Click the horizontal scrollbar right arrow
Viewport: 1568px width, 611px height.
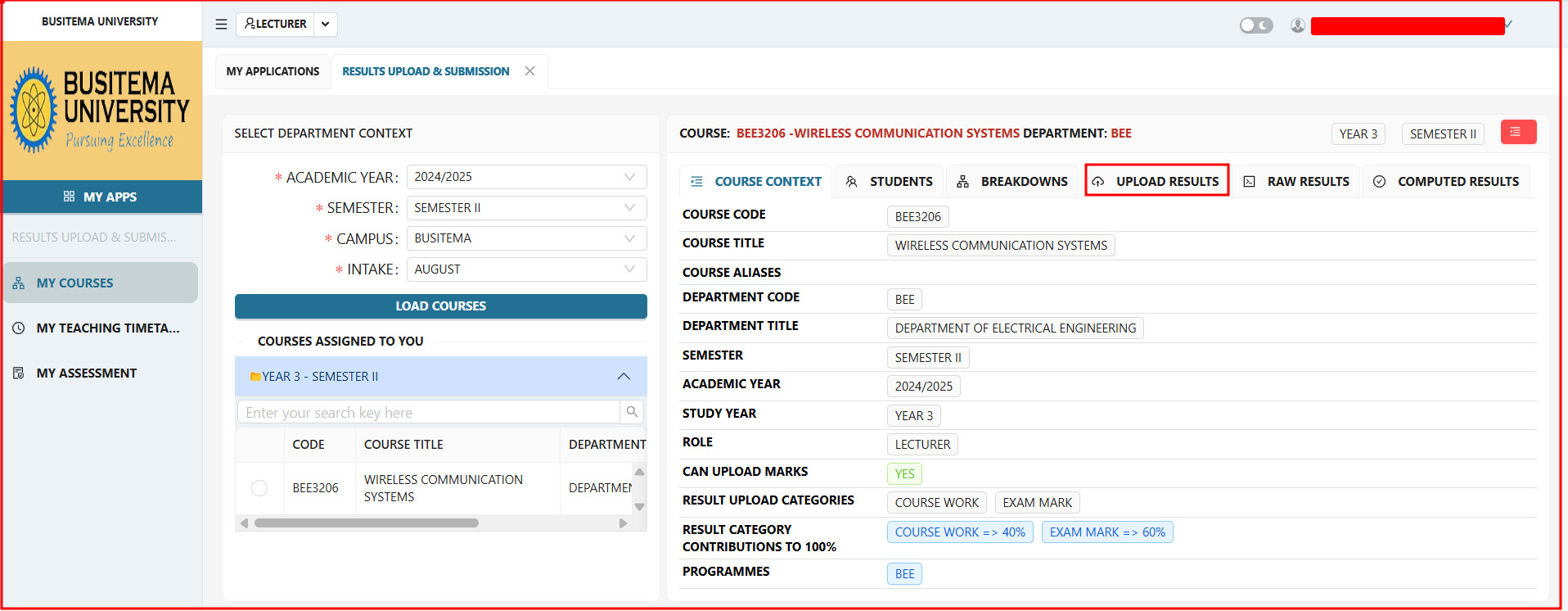pyautogui.click(x=623, y=523)
